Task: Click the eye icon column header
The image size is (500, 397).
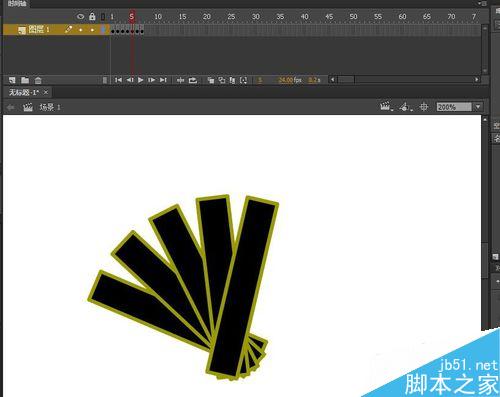Action: 80,16
